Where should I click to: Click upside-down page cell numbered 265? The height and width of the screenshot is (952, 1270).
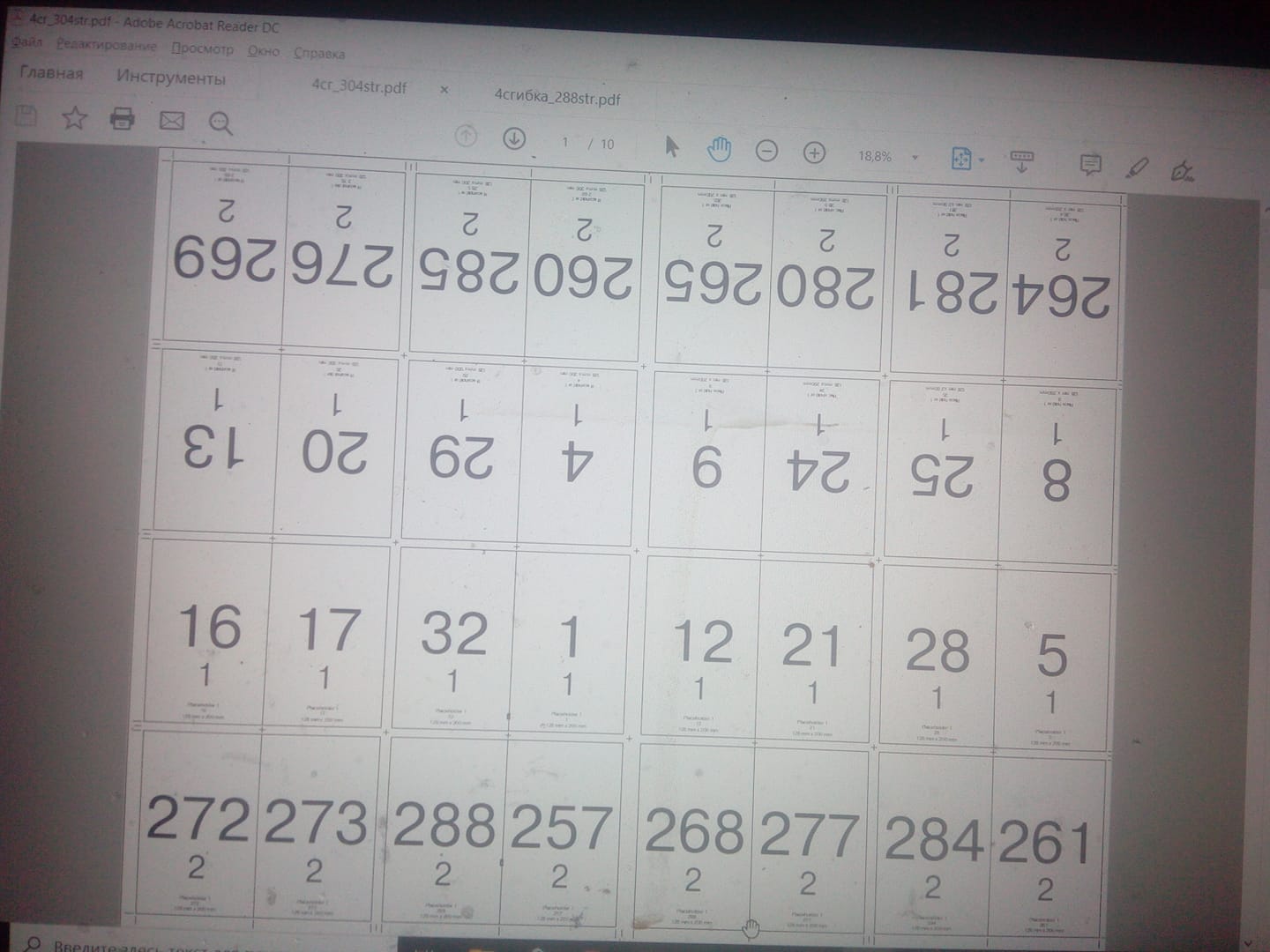coord(713,276)
